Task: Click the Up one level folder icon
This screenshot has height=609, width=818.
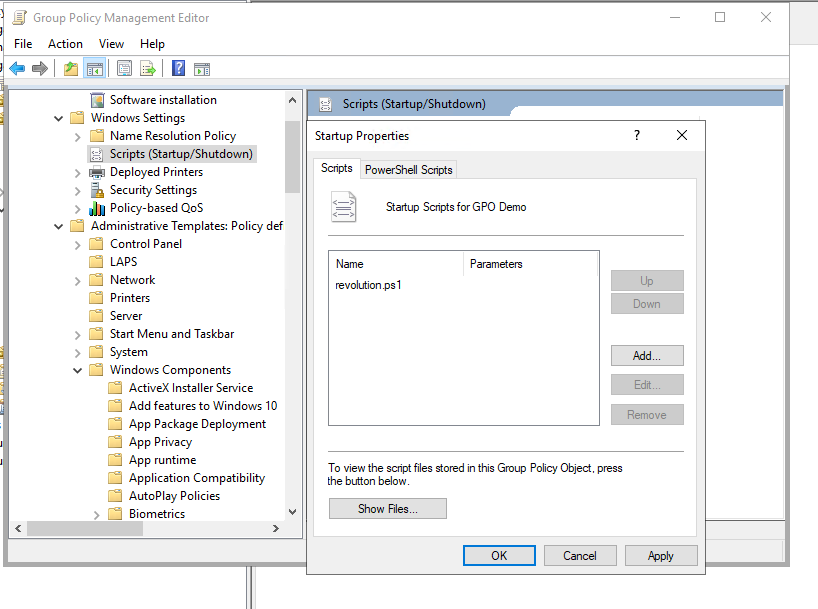Action: (x=70, y=69)
